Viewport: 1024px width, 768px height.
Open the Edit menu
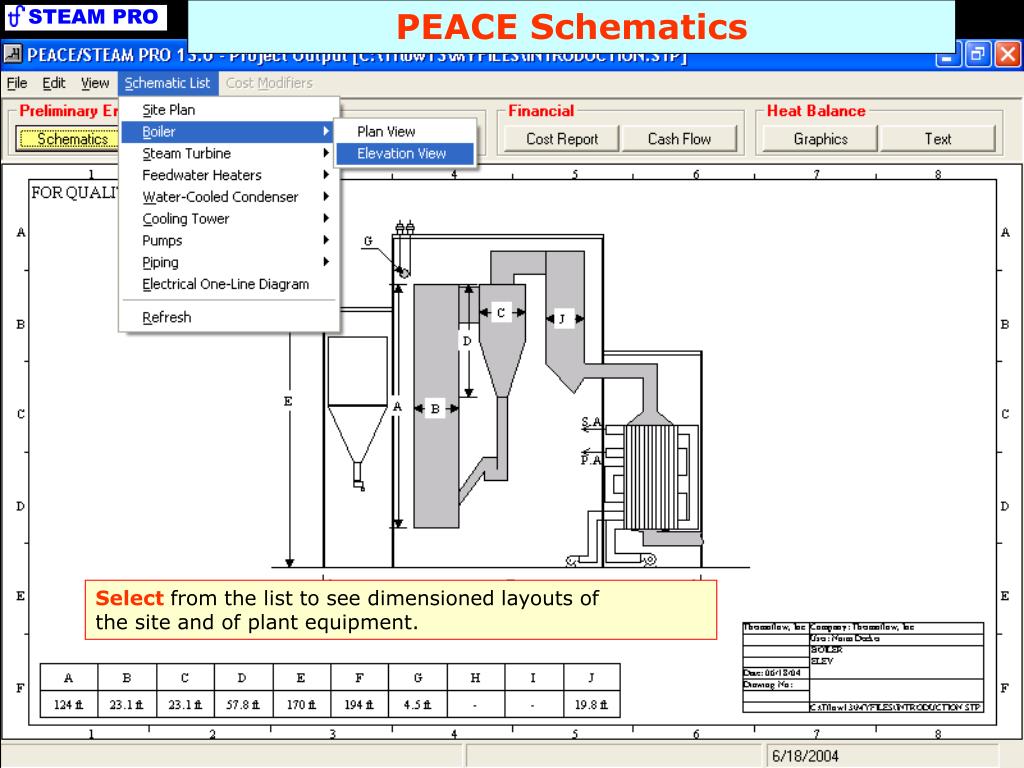(54, 83)
